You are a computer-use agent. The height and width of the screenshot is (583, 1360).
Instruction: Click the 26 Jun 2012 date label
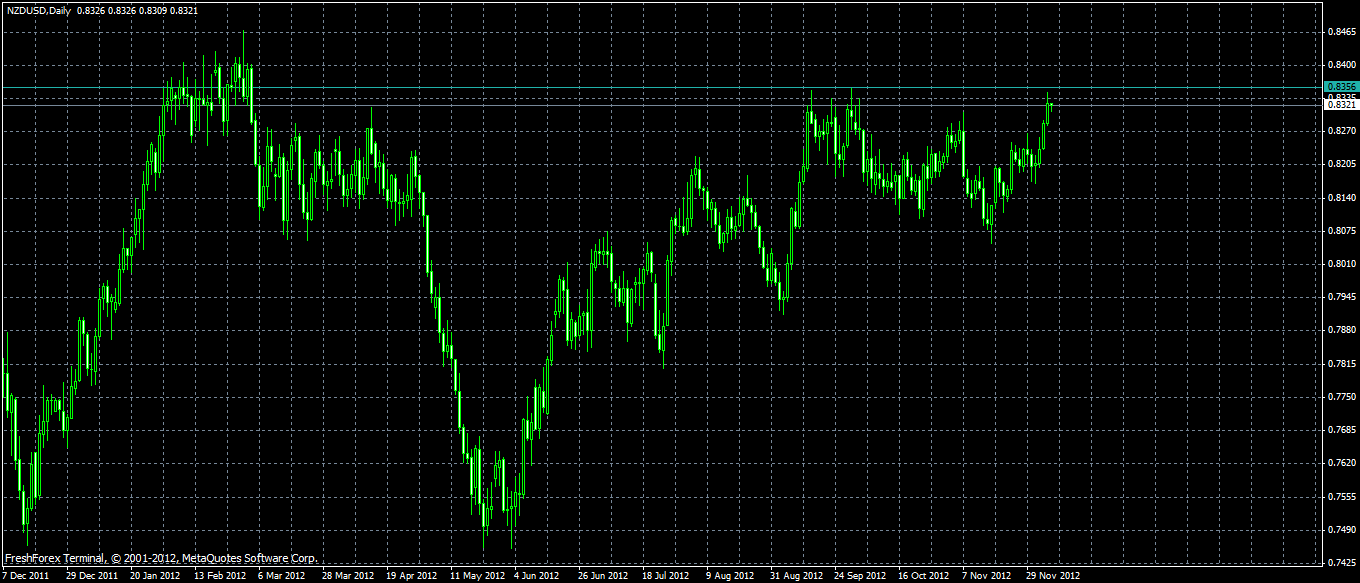[x=604, y=576]
